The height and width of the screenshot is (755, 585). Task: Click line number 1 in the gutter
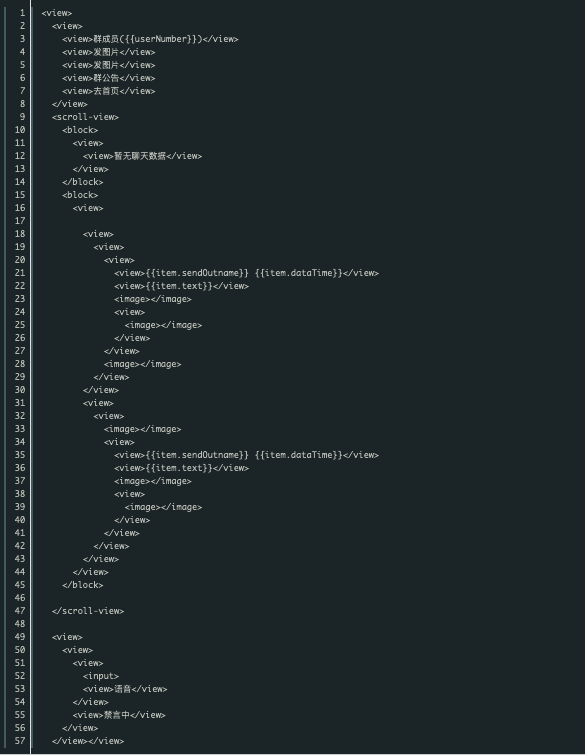coord(22,13)
